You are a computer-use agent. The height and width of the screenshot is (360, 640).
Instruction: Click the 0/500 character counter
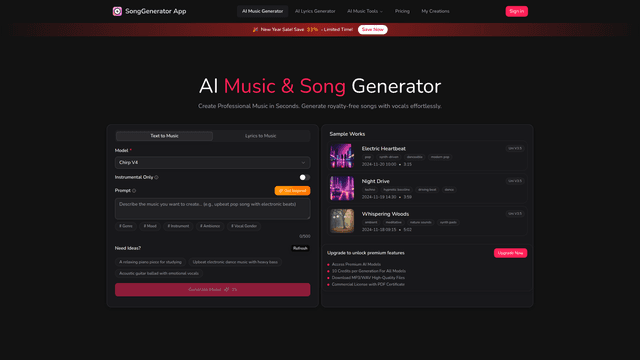[x=304, y=236]
